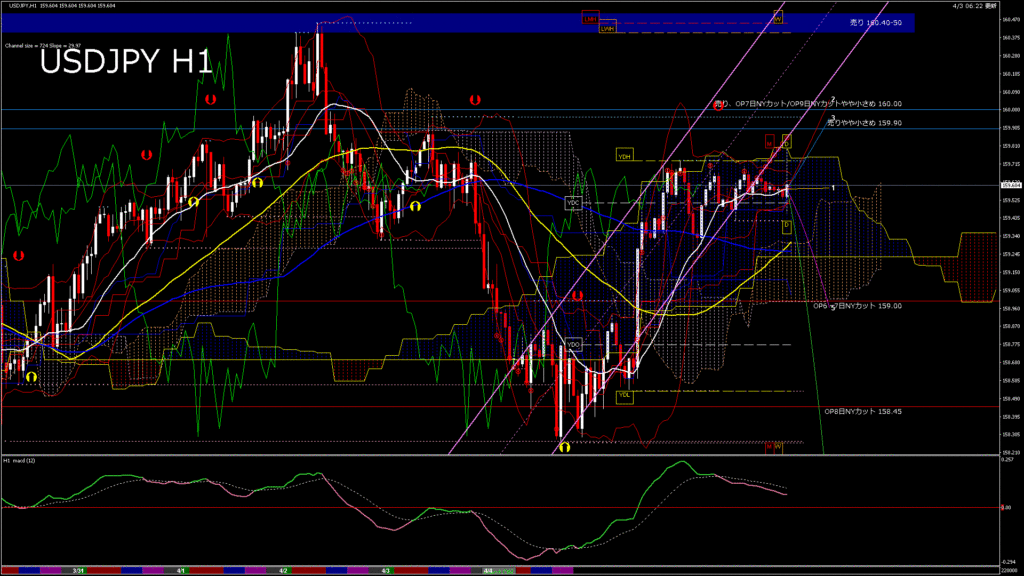This screenshot has height=576, width=1024.
Task: Click the YDO level tag
Action: 574,344
